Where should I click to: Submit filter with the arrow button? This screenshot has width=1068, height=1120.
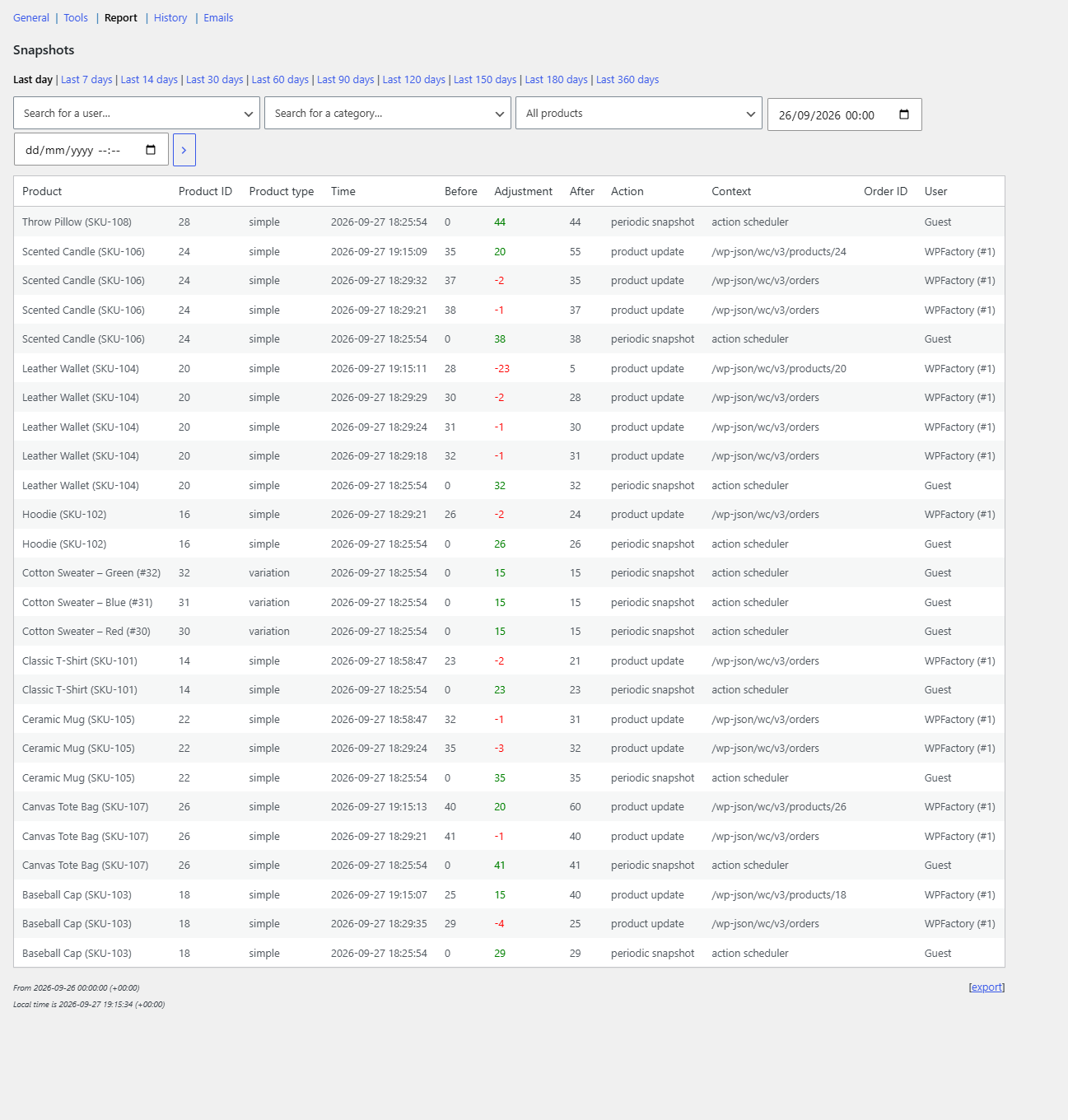(x=184, y=150)
